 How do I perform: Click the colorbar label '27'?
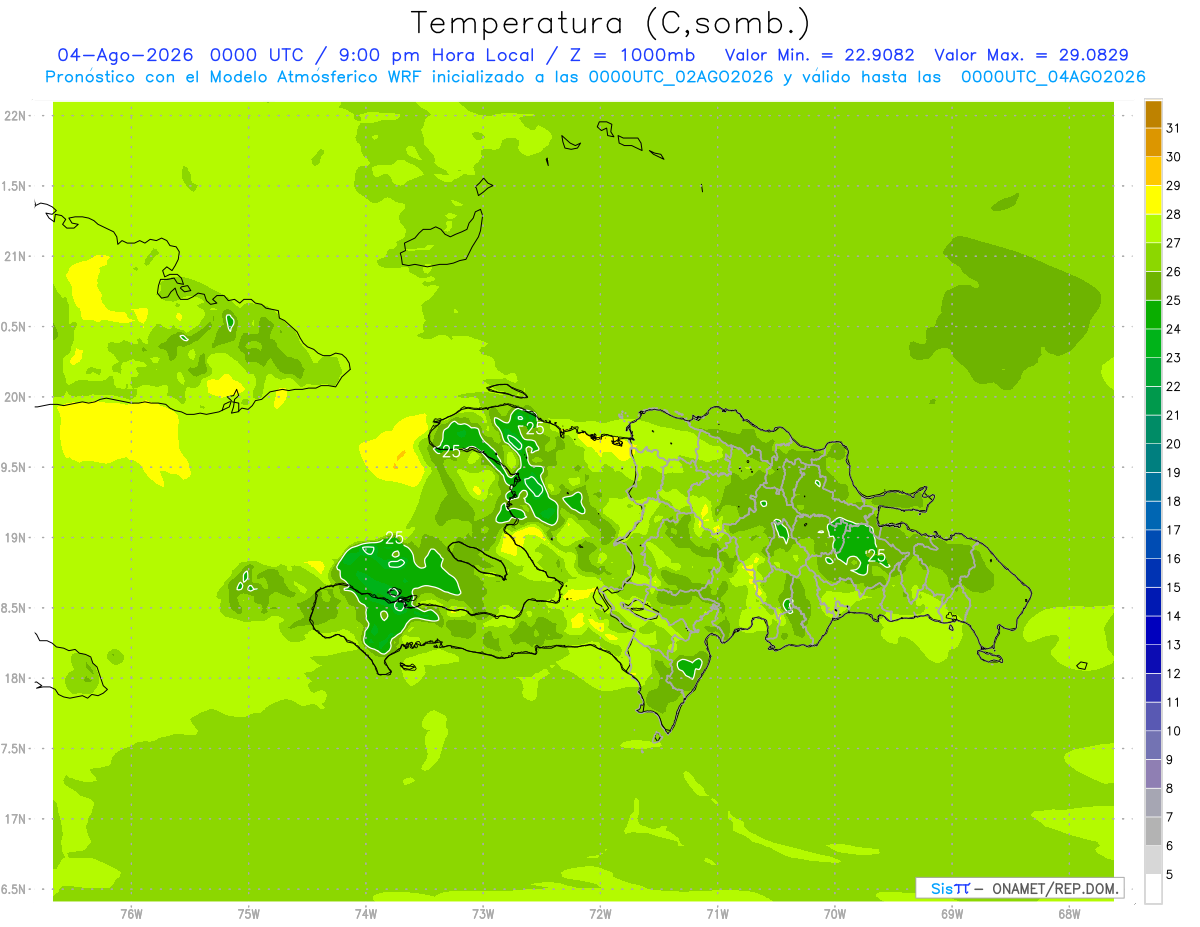pos(1173,243)
